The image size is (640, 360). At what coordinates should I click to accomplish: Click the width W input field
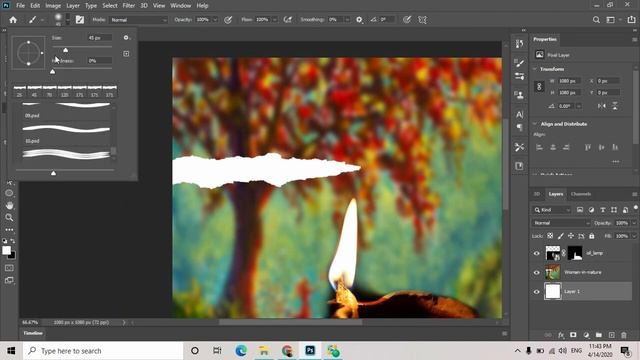[x=569, y=81]
